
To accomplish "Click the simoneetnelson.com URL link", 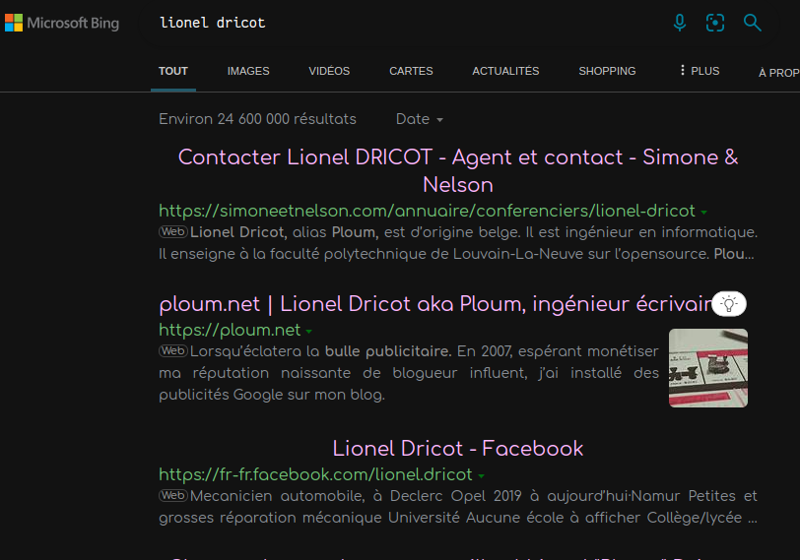I will coord(427,211).
